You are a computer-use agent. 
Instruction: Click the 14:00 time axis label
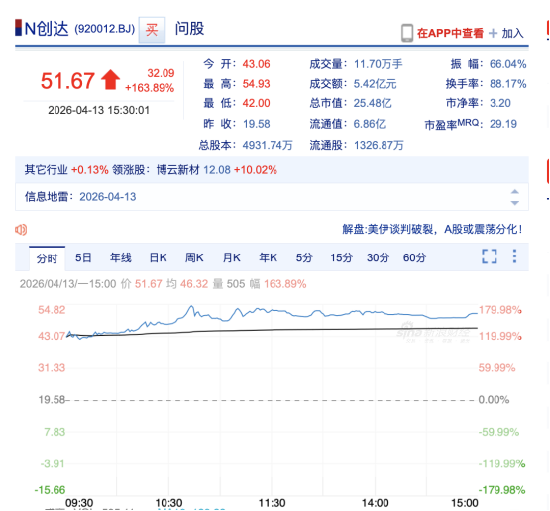point(375,503)
